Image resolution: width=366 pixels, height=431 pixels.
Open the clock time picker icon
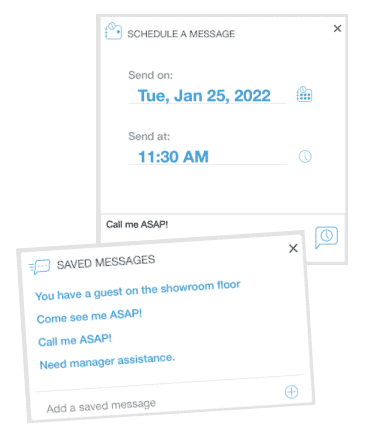point(305,156)
